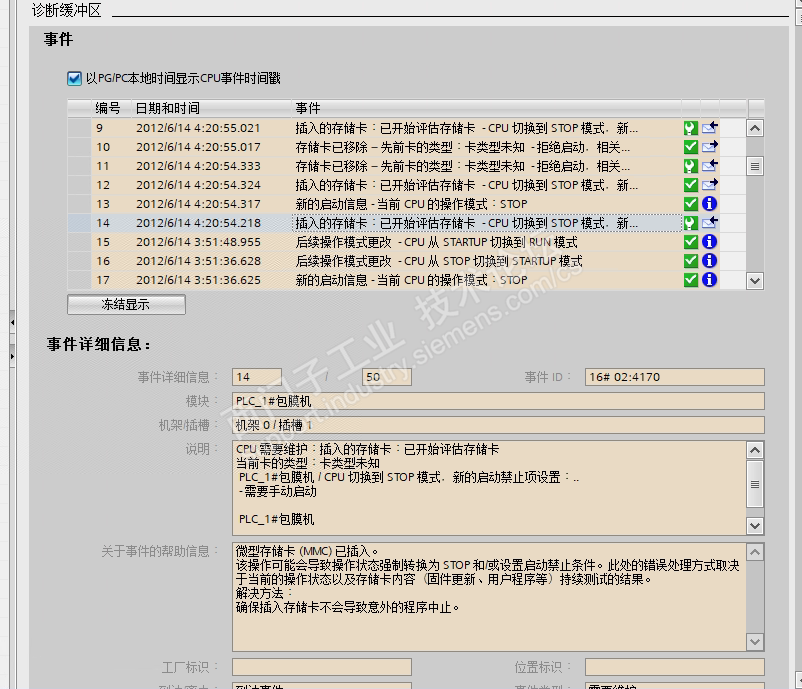Click help info box scroll down arrow
802x689 pixels.
755,641
